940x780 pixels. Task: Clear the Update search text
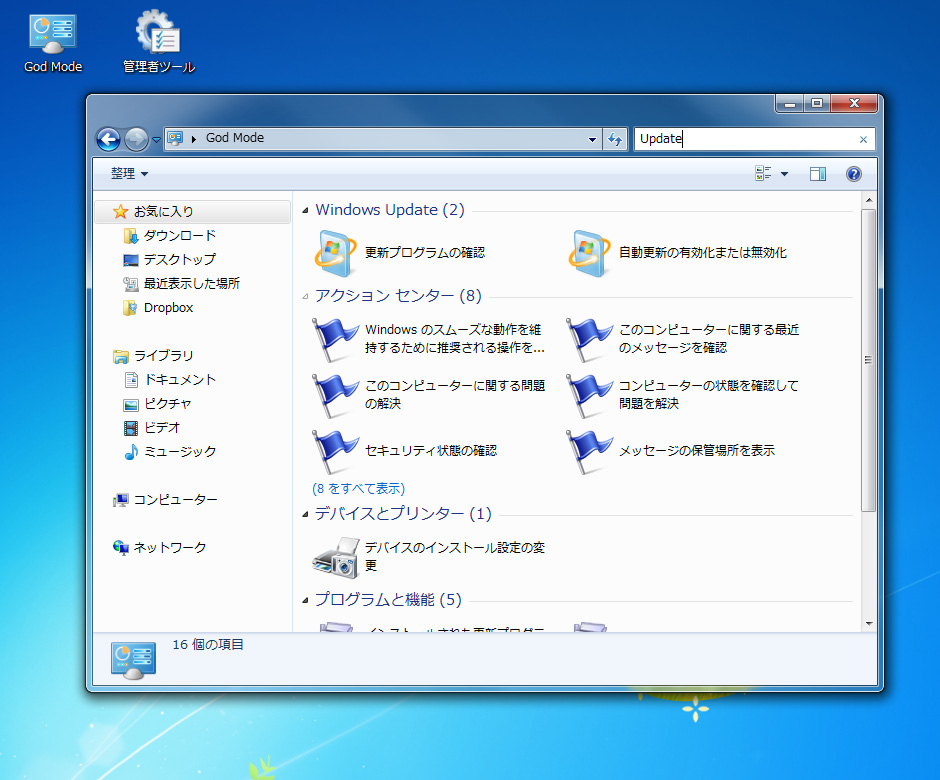(863, 140)
